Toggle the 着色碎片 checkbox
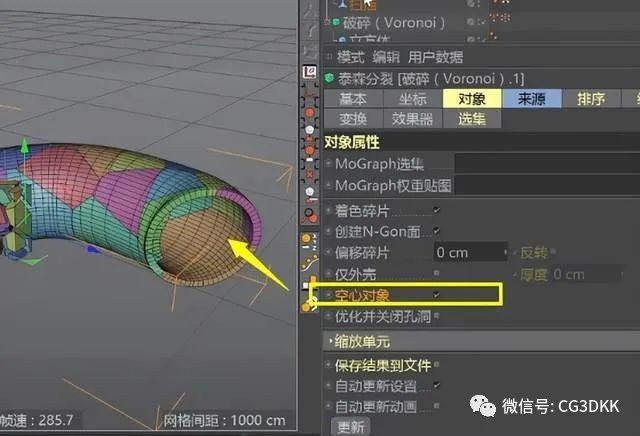Image resolution: width=640 pixels, height=436 pixels. click(436, 210)
